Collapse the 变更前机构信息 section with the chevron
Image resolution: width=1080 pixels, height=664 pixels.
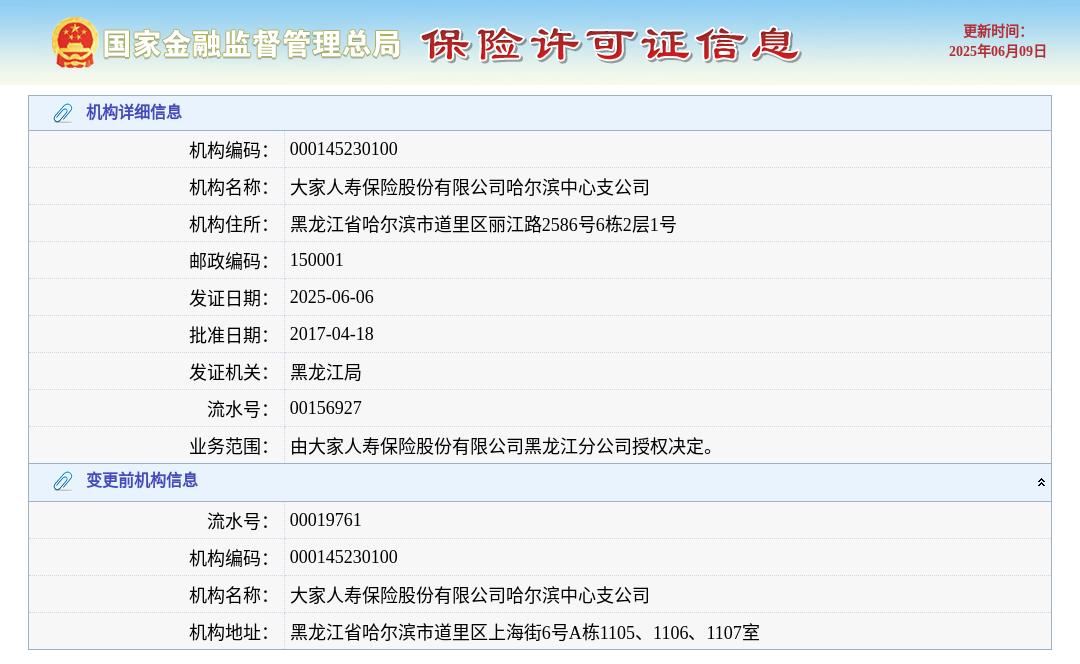click(x=1041, y=482)
